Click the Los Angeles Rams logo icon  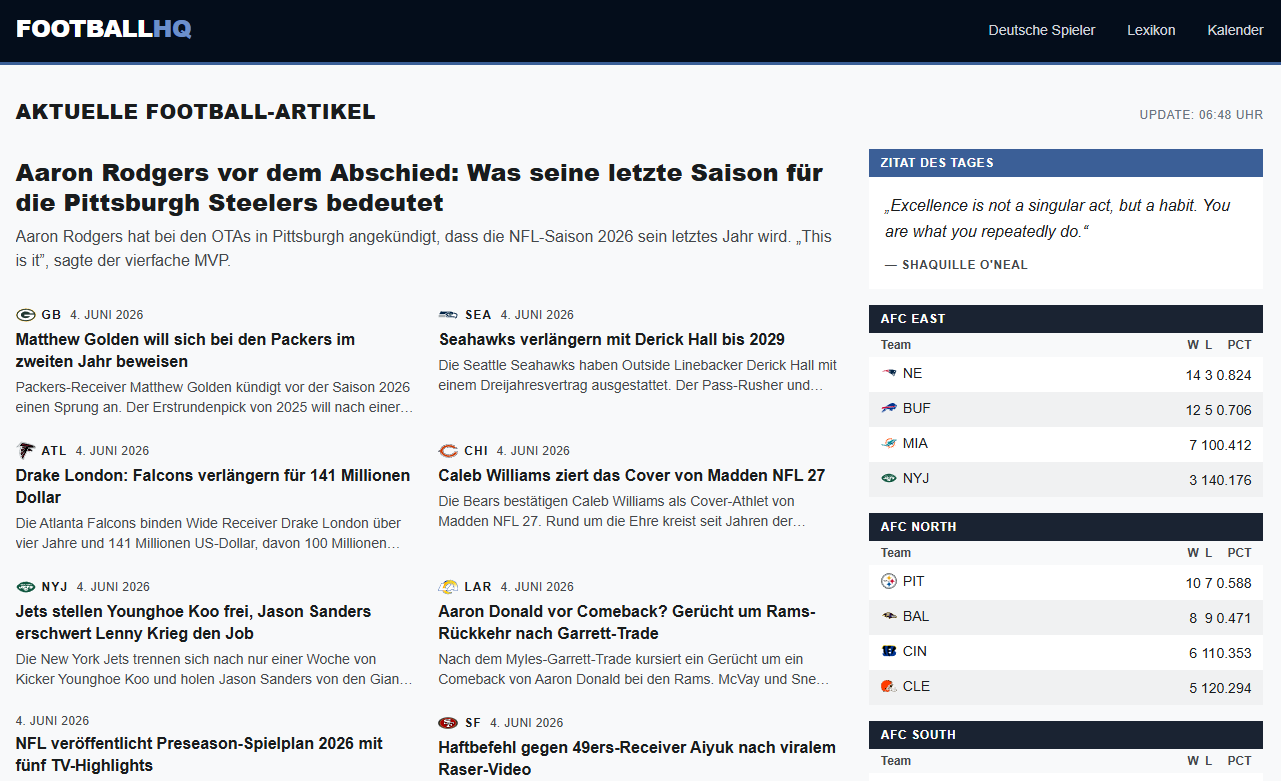(449, 587)
